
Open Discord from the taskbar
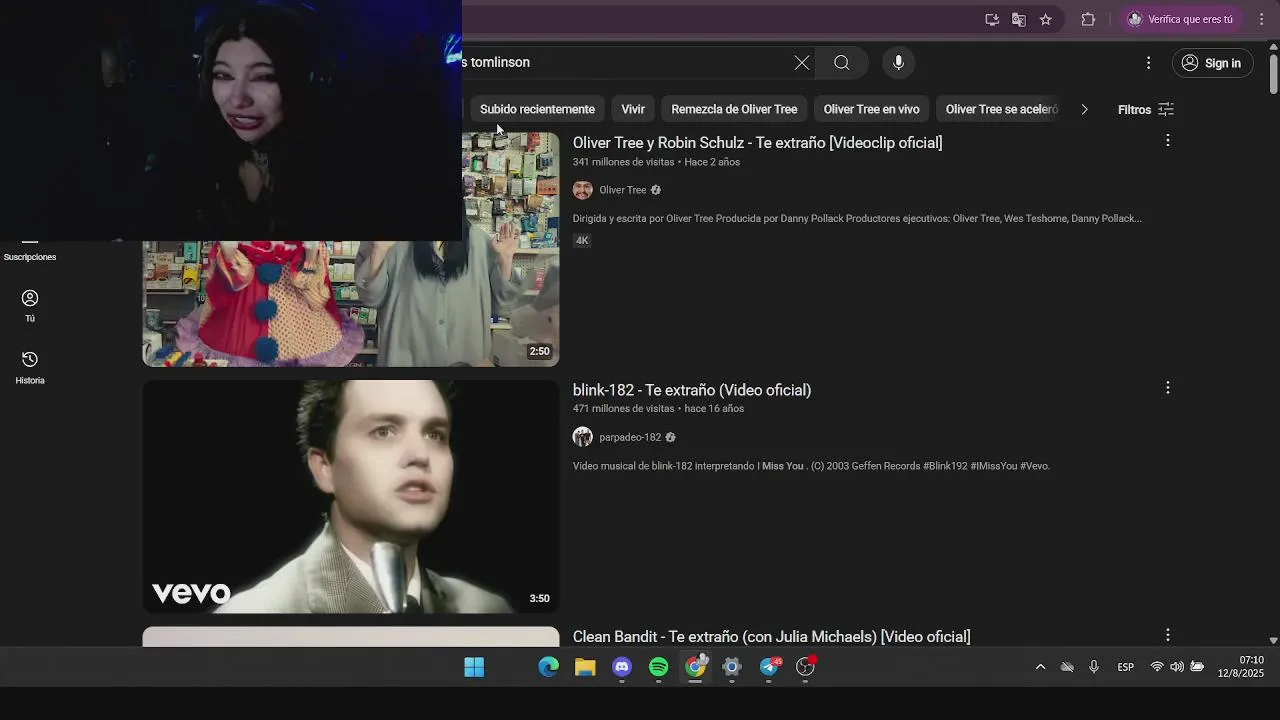(x=622, y=667)
